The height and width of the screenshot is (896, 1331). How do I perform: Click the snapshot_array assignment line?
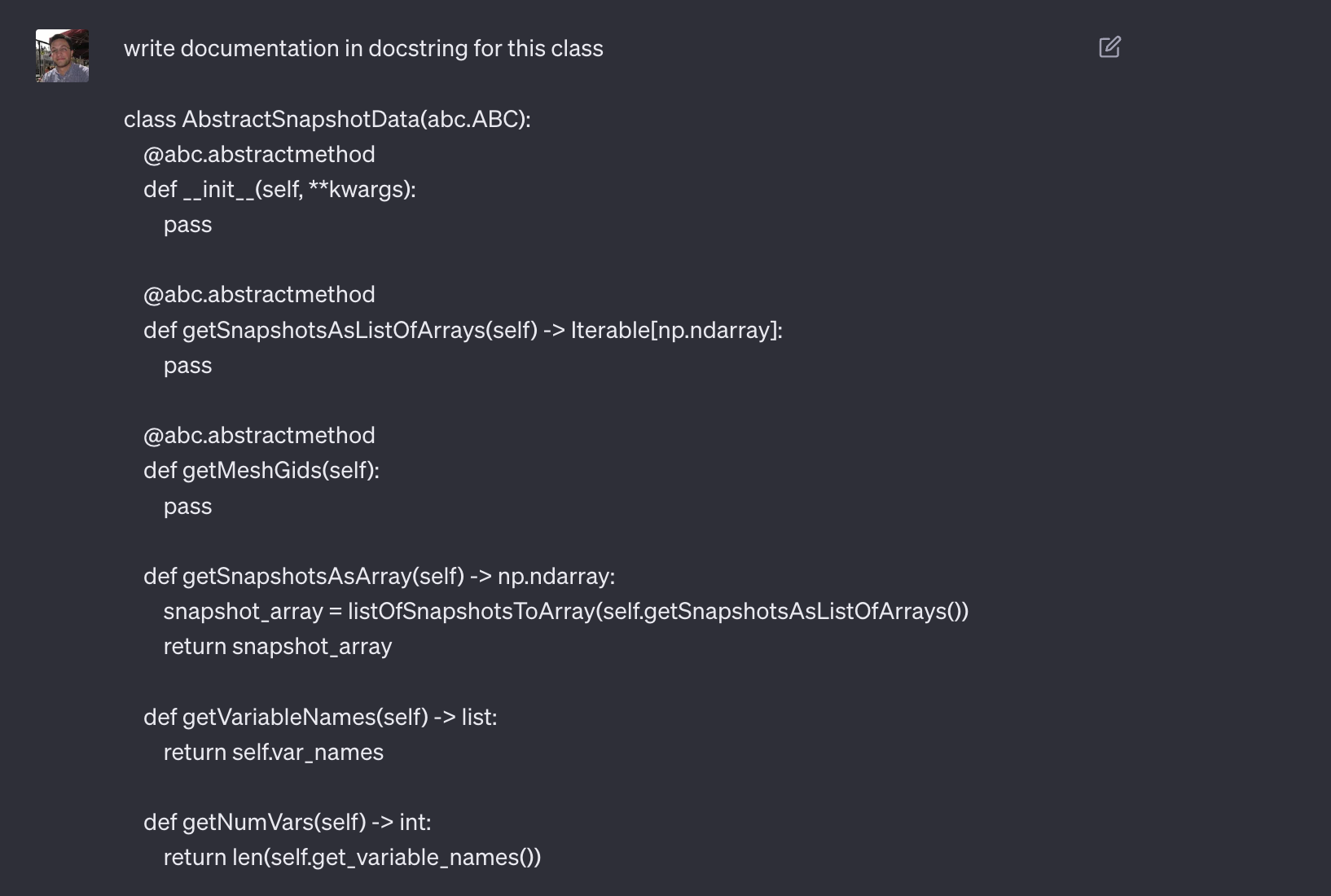566,611
